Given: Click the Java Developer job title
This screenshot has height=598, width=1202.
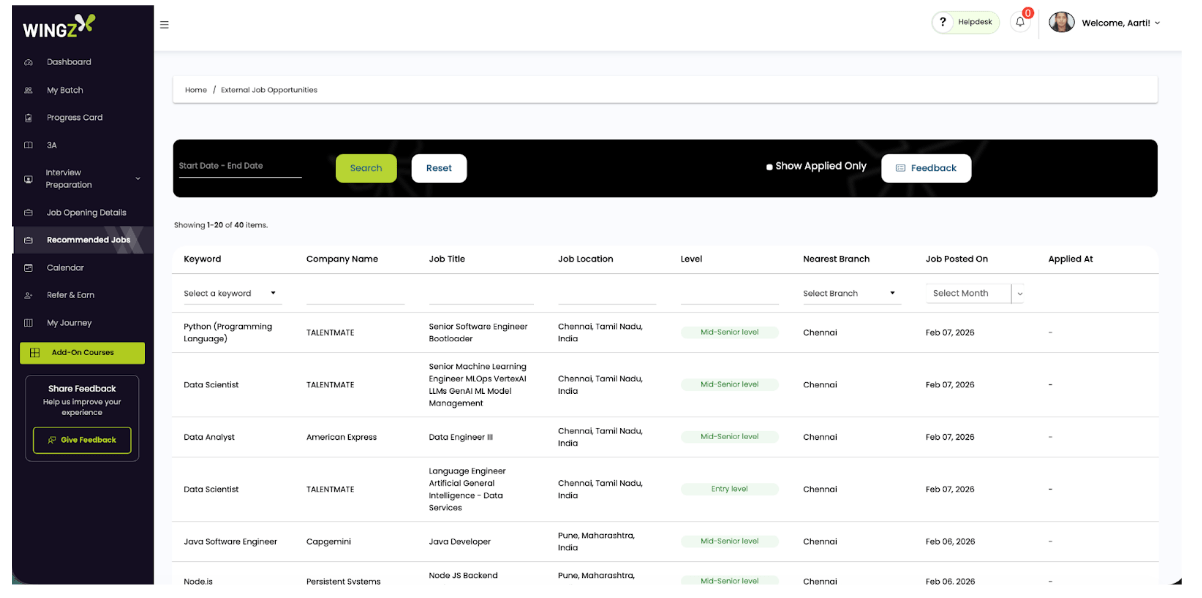Looking at the screenshot, I should coord(460,542).
